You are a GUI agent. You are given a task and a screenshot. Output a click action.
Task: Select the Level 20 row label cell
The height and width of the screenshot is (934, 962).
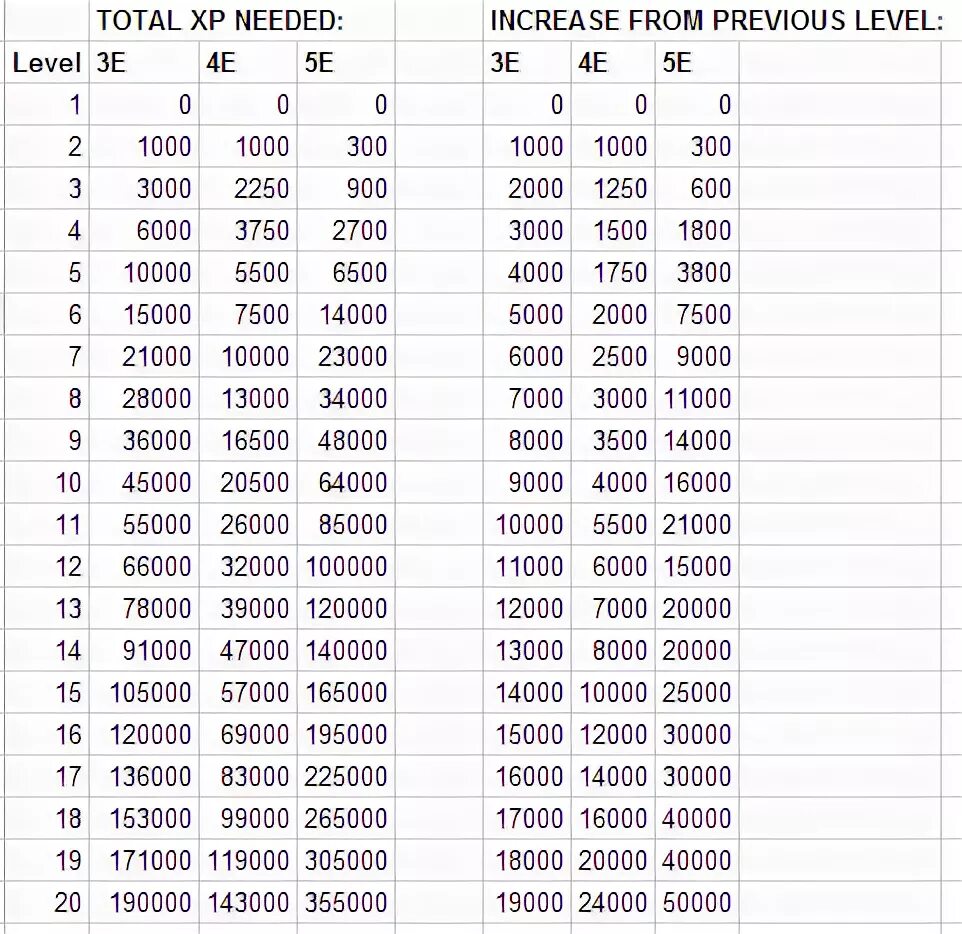click(x=47, y=902)
